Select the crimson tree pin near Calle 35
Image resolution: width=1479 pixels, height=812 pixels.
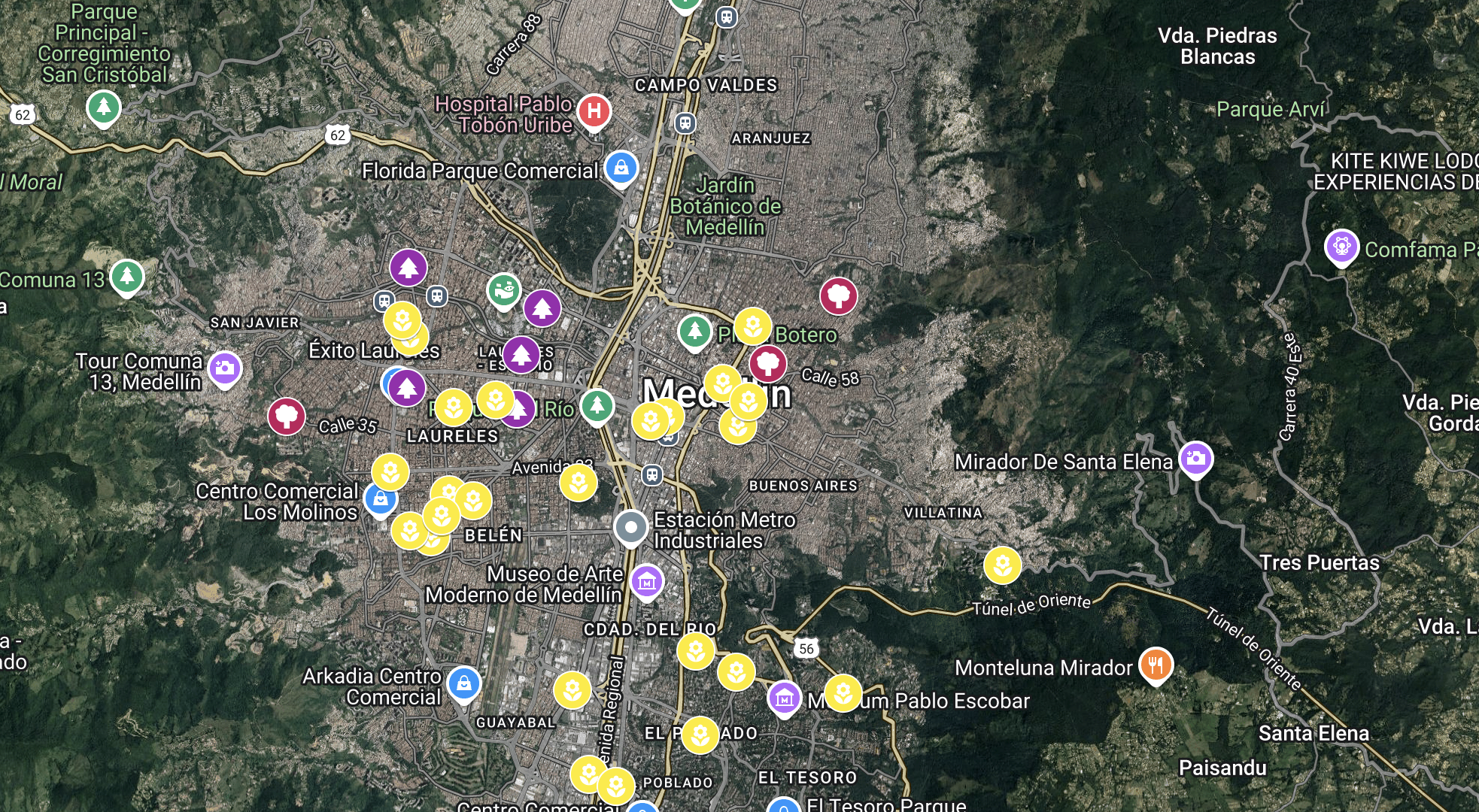(x=287, y=415)
